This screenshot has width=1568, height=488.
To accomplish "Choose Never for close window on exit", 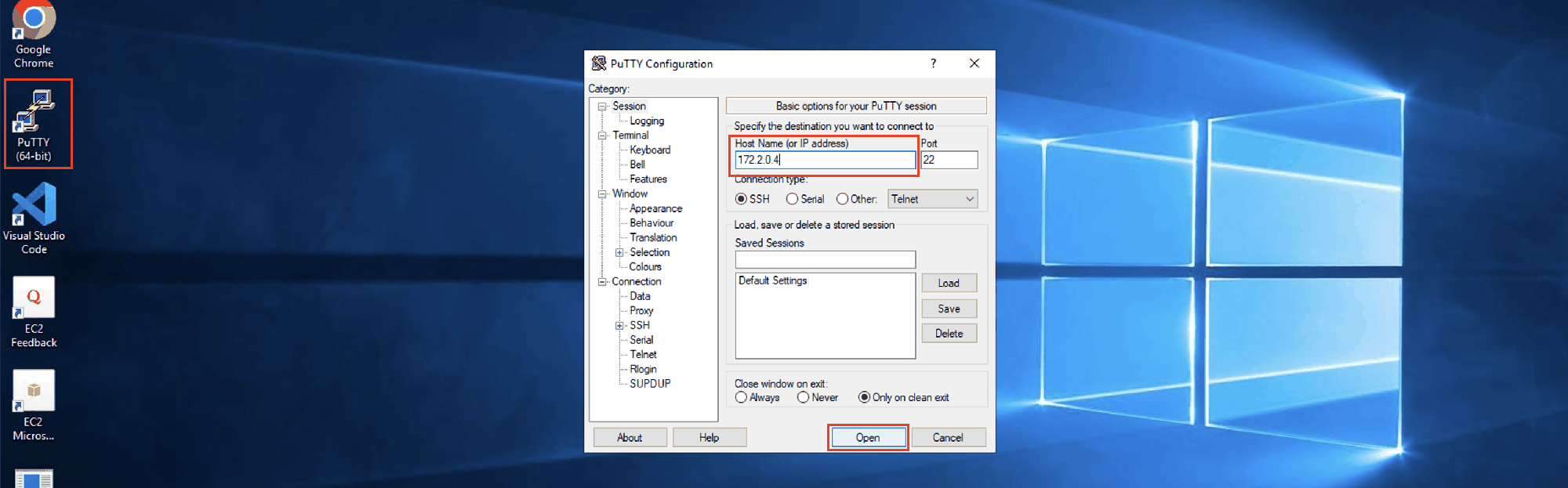I will tap(803, 397).
